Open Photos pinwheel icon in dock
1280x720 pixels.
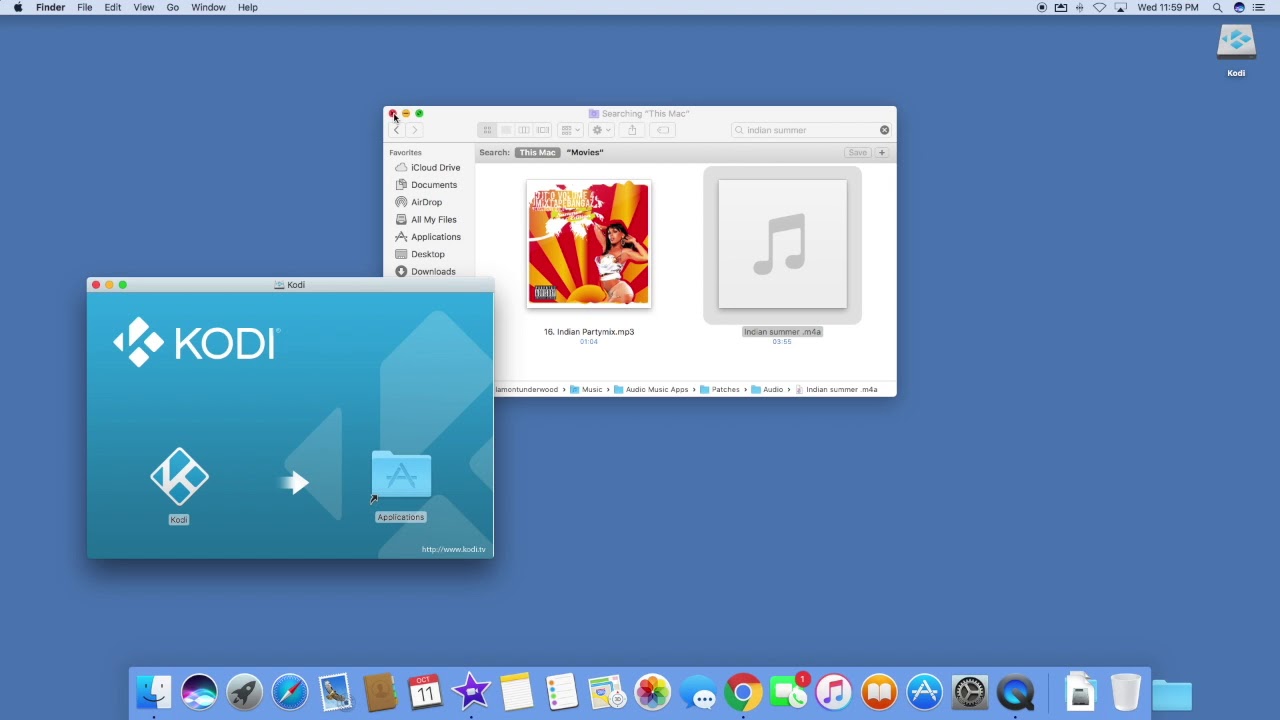click(652, 692)
